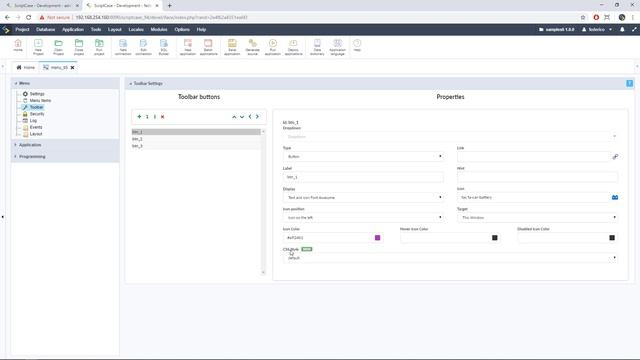Click into the Hint input field
The width and height of the screenshot is (640, 360).
537,177
